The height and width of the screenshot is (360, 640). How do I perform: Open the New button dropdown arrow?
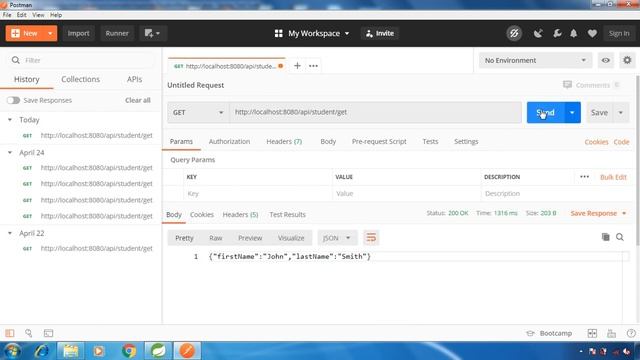(50, 33)
